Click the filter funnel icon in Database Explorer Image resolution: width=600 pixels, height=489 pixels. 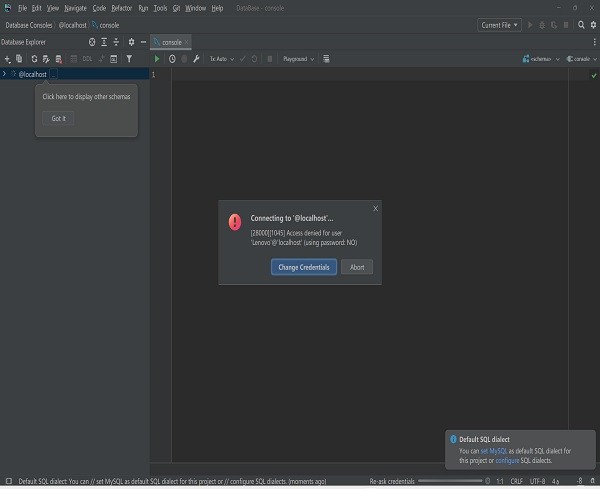click(129, 59)
